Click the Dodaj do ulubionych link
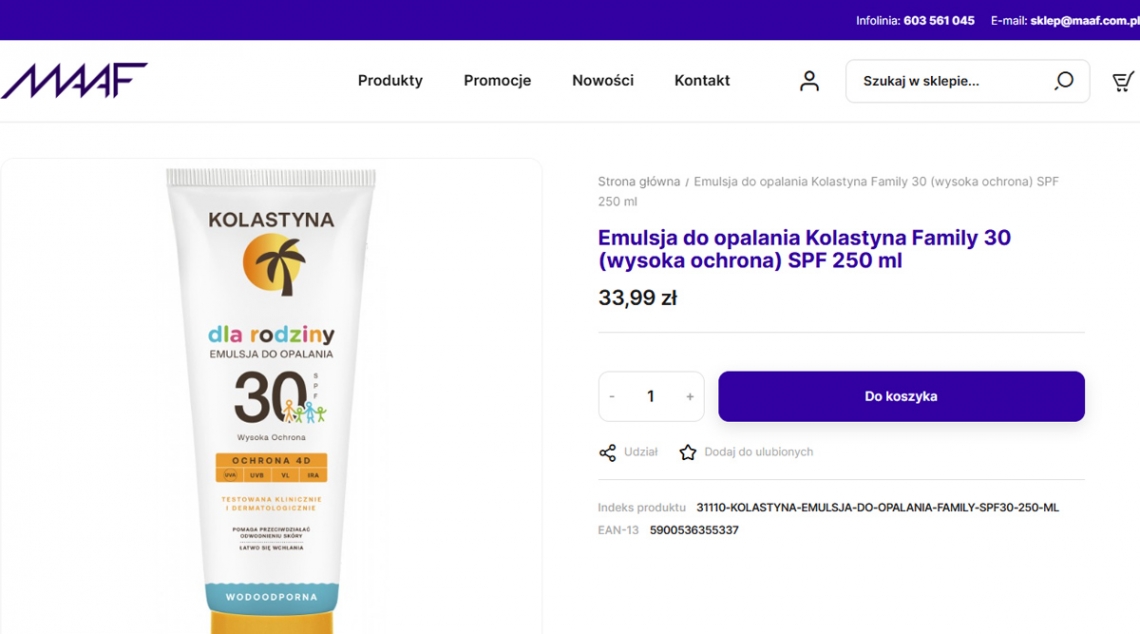 tap(758, 452)
